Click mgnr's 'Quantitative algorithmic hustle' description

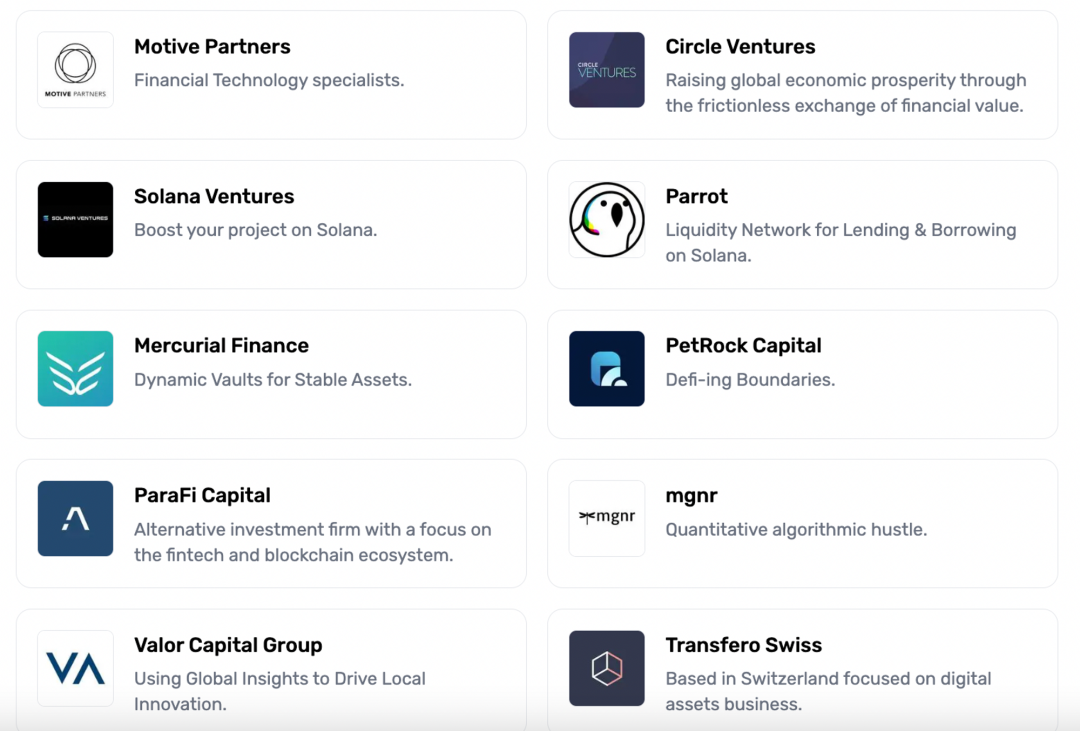pos(796,530)
